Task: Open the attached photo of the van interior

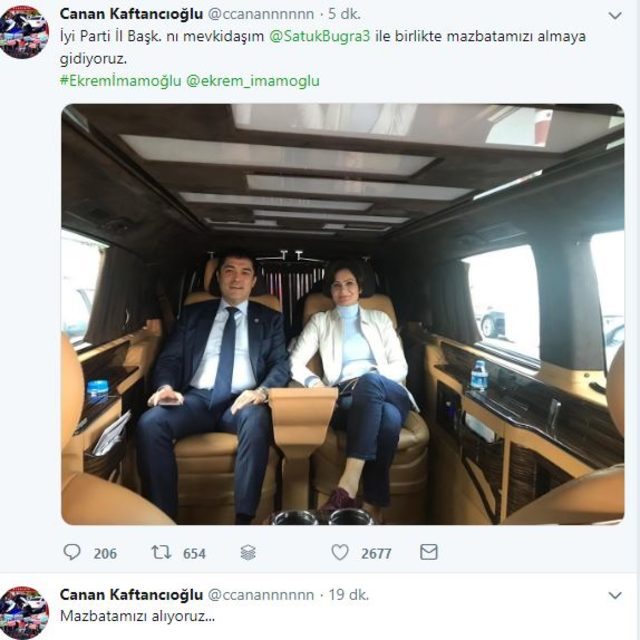Action: (342, 314)
